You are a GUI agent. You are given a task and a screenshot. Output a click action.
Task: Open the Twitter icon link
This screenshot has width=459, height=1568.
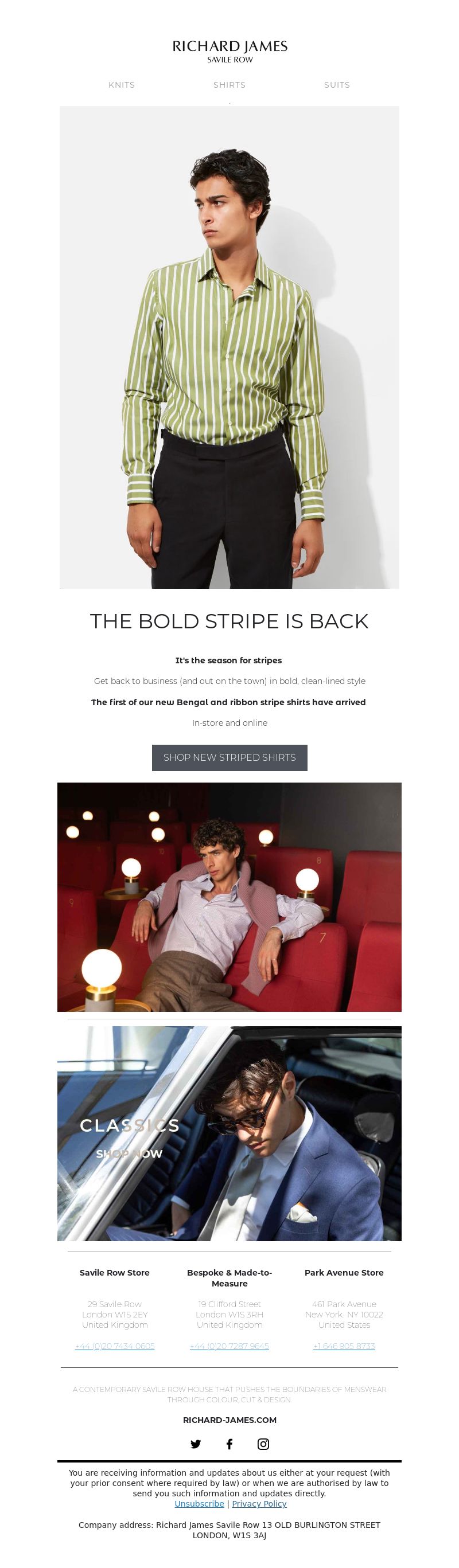196,1443
